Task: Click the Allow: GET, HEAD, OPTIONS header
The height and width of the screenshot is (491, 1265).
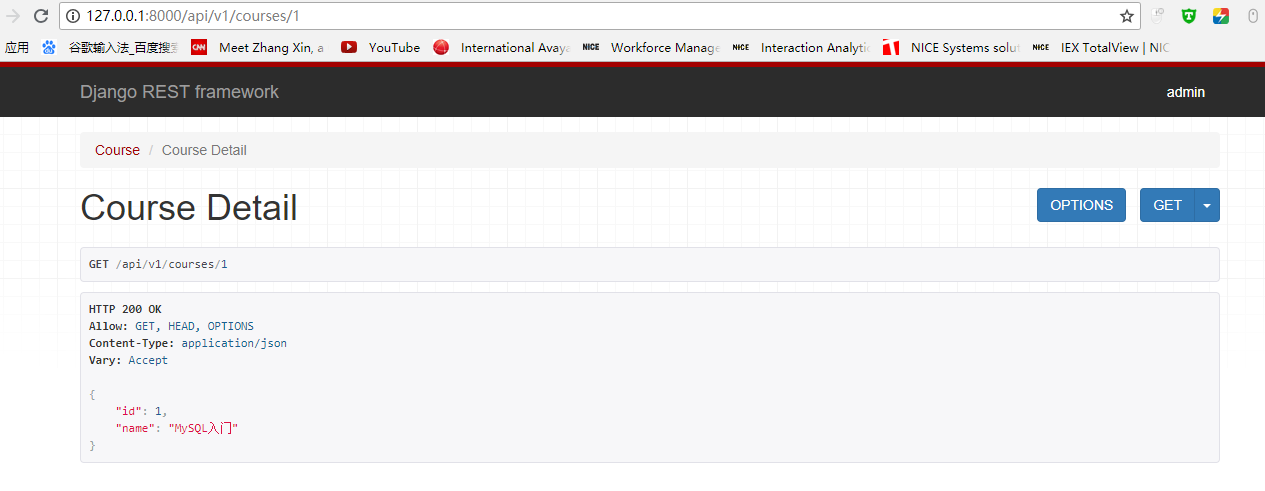Action: 171,326
